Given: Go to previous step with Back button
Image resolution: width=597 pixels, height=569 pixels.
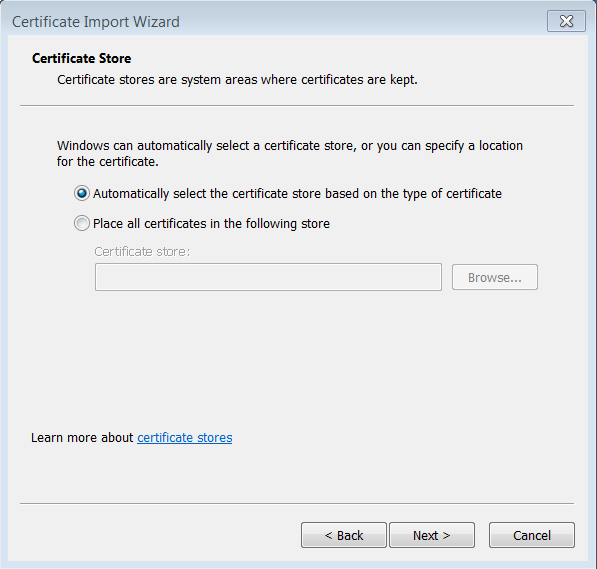Looking at the screenshot, I should click(344, 535).
